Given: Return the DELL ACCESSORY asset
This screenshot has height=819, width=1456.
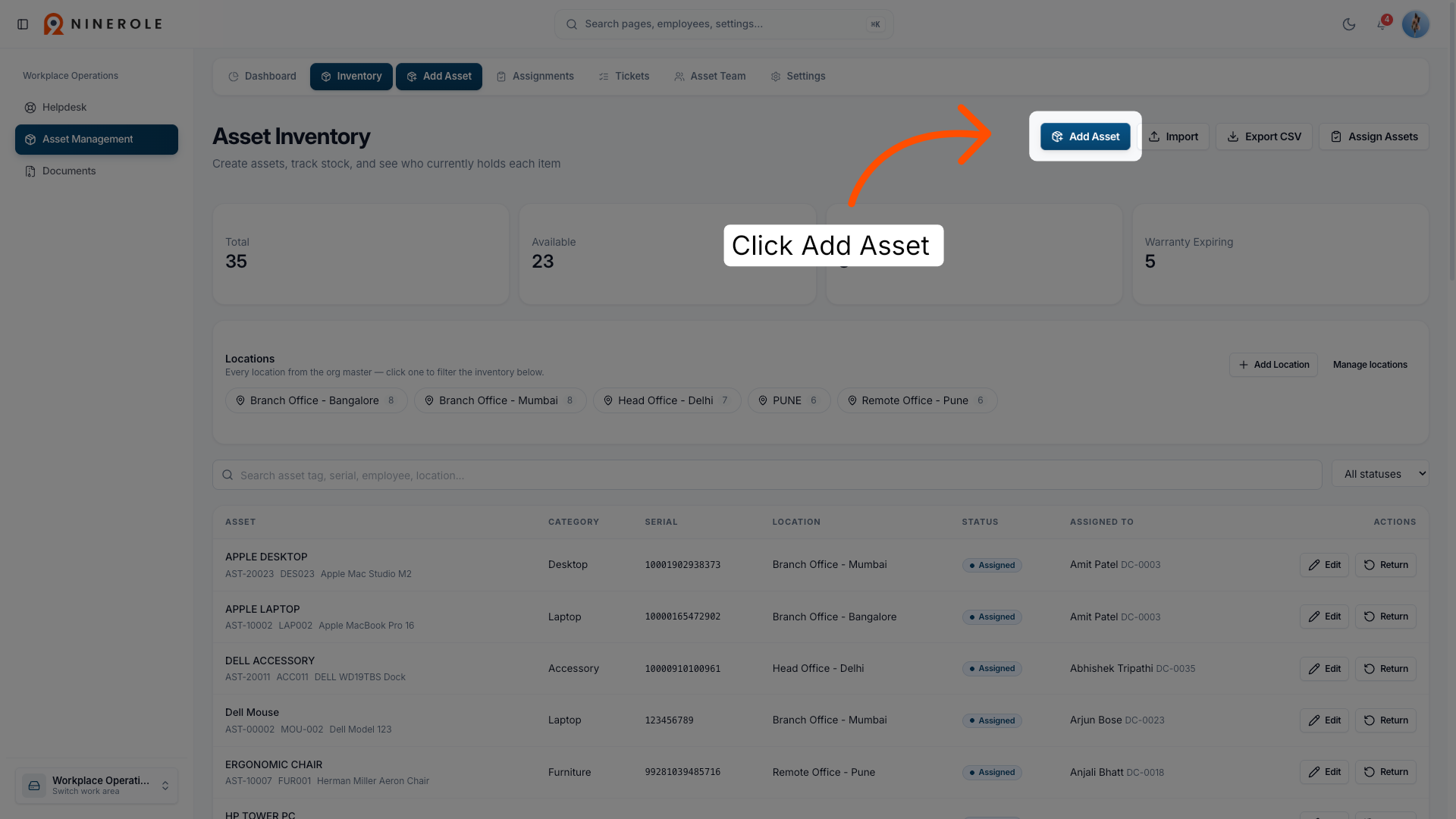Looking at the screenshot, I should (x=1385, y=669).
